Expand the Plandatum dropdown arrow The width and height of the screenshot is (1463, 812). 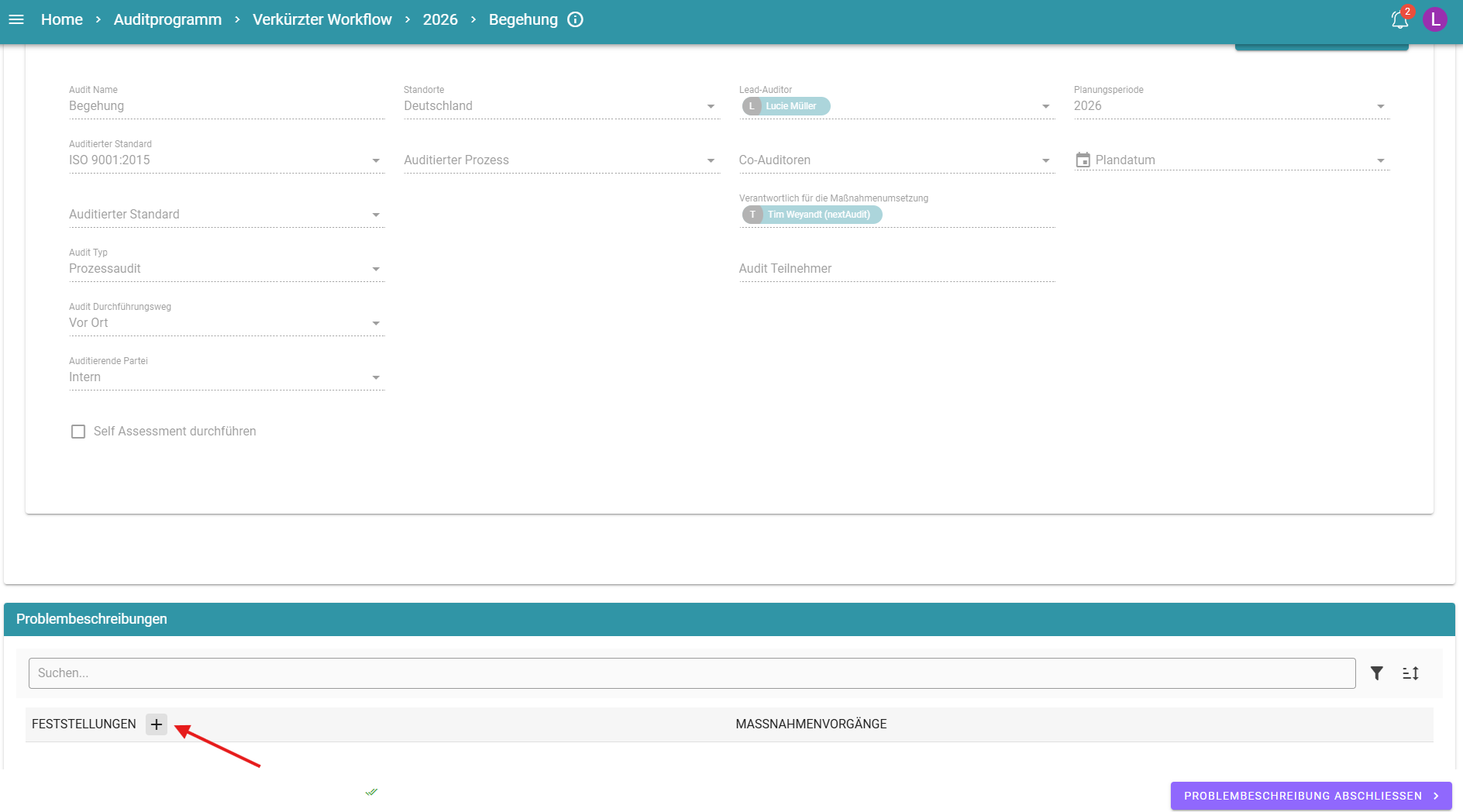(x=1381, y=160)
